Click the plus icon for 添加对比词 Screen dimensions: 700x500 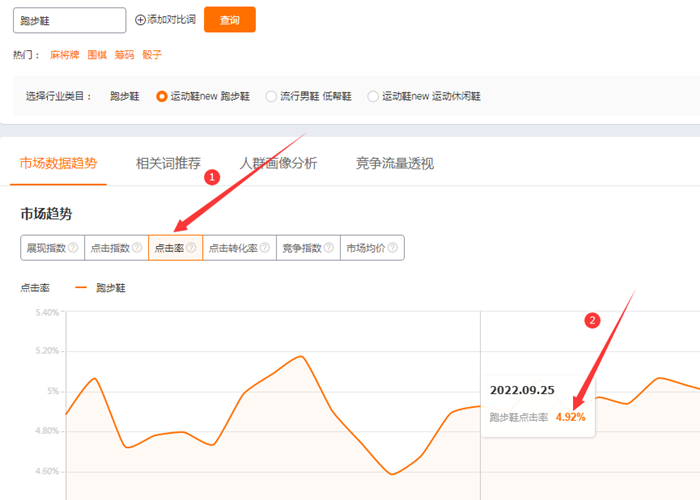point(140,20)
